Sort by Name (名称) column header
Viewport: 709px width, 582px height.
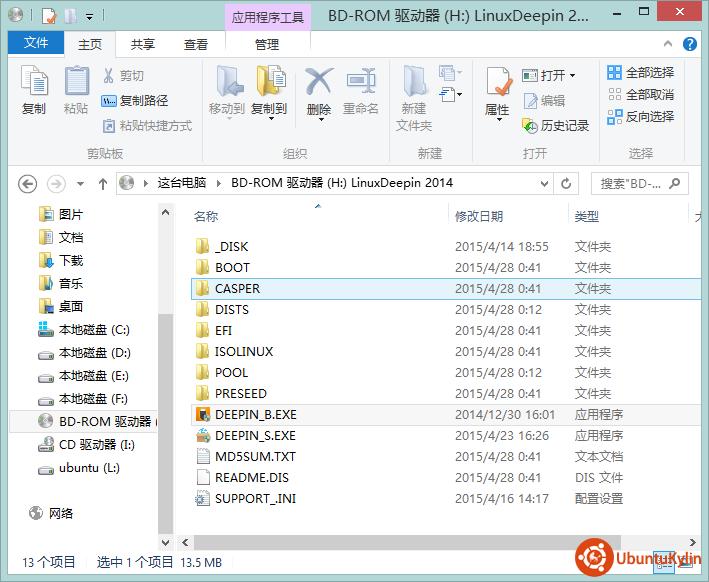click(x=206, y=217)
